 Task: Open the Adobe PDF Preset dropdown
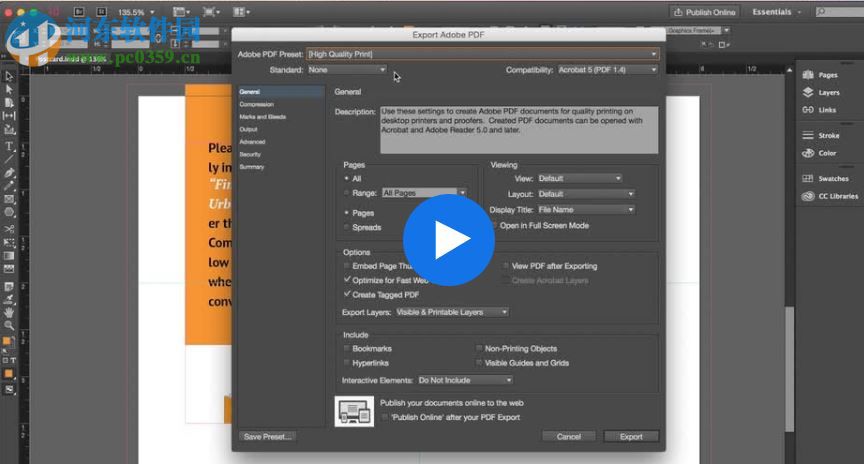(482, 54)
